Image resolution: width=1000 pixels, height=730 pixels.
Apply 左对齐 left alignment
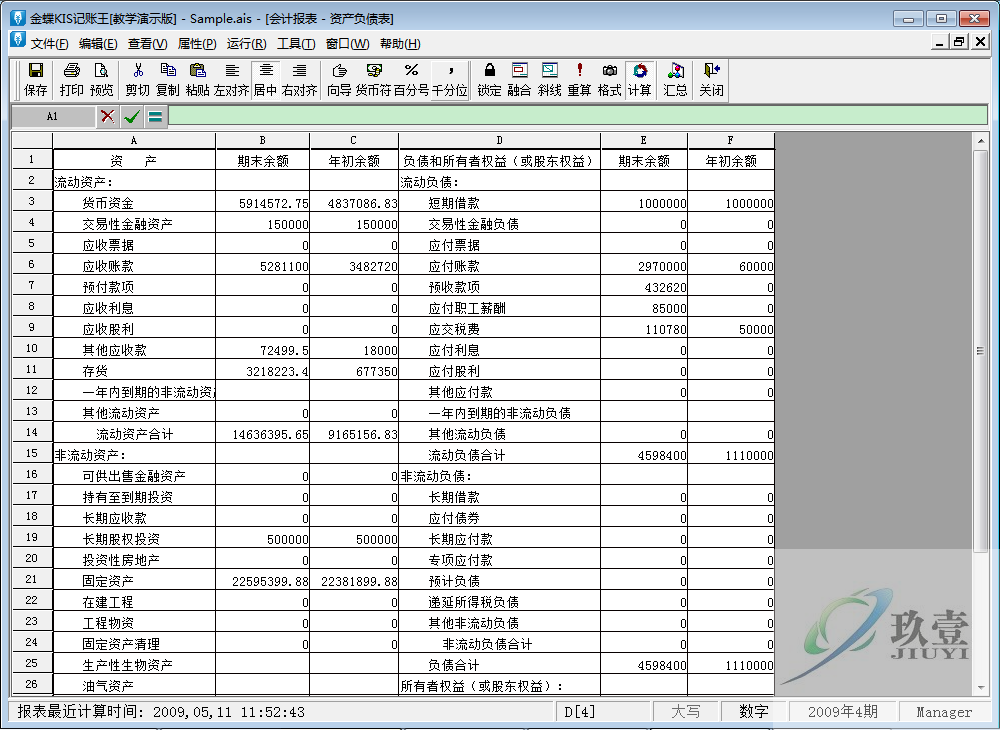232,80
